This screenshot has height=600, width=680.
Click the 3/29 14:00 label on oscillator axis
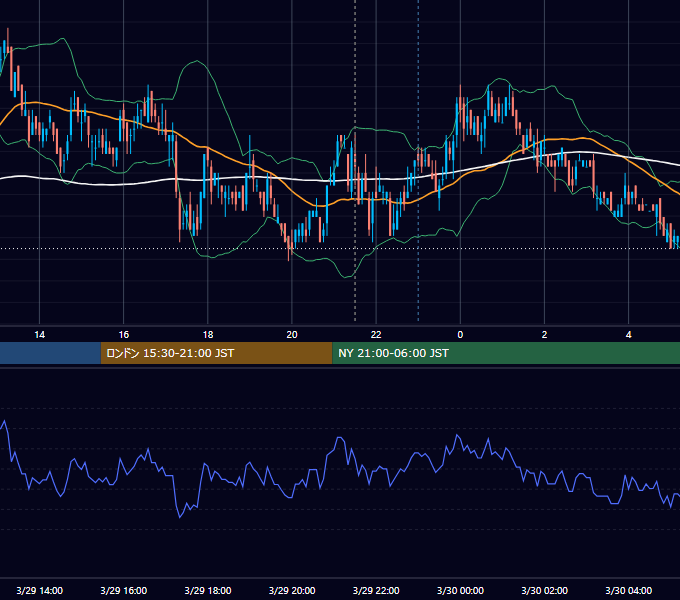tap(39, 590)
